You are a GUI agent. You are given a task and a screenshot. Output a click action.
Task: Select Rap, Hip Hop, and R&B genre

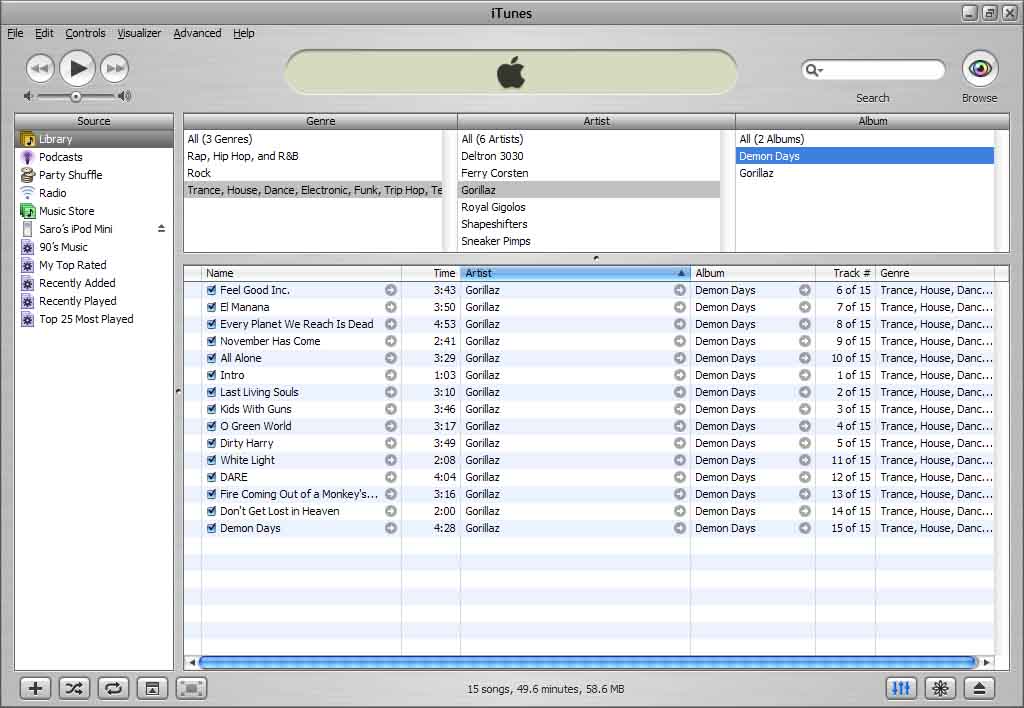[x=314, y=156]
